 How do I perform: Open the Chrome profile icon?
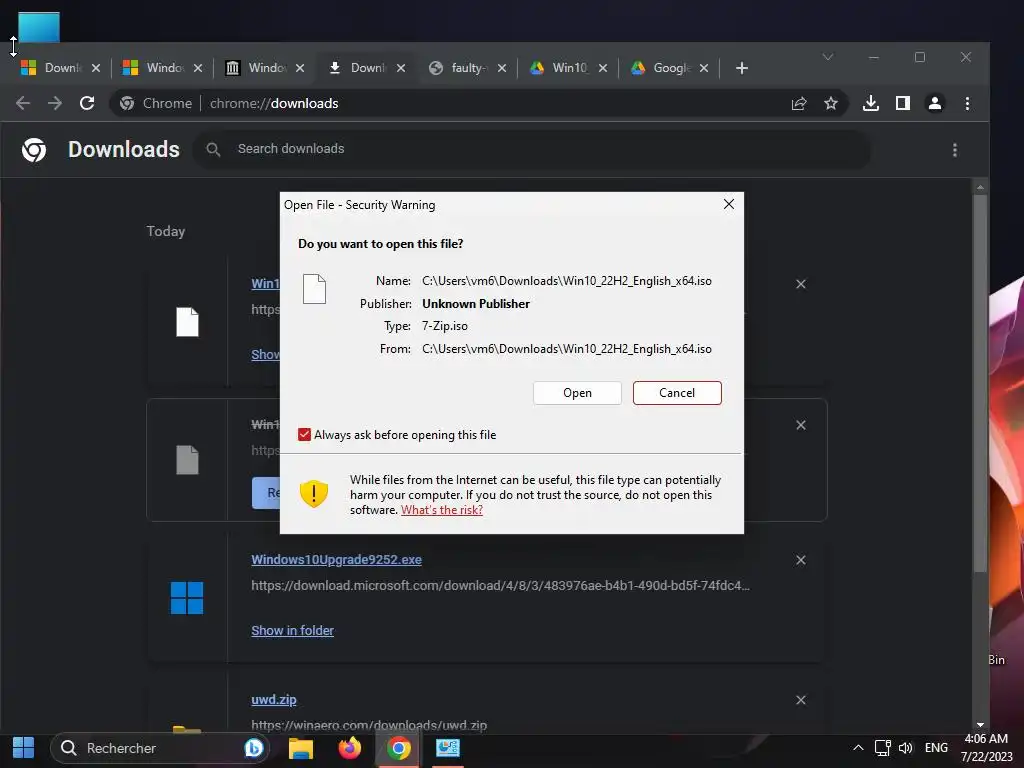(935, 103)
